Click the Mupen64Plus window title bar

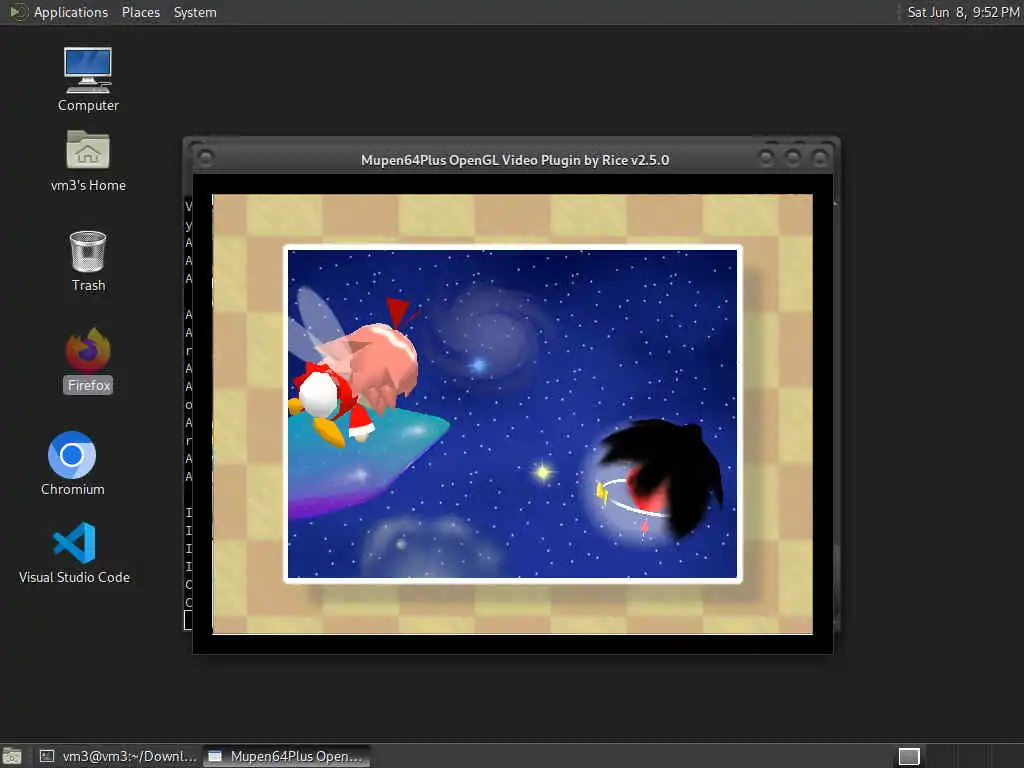[515, 160]
